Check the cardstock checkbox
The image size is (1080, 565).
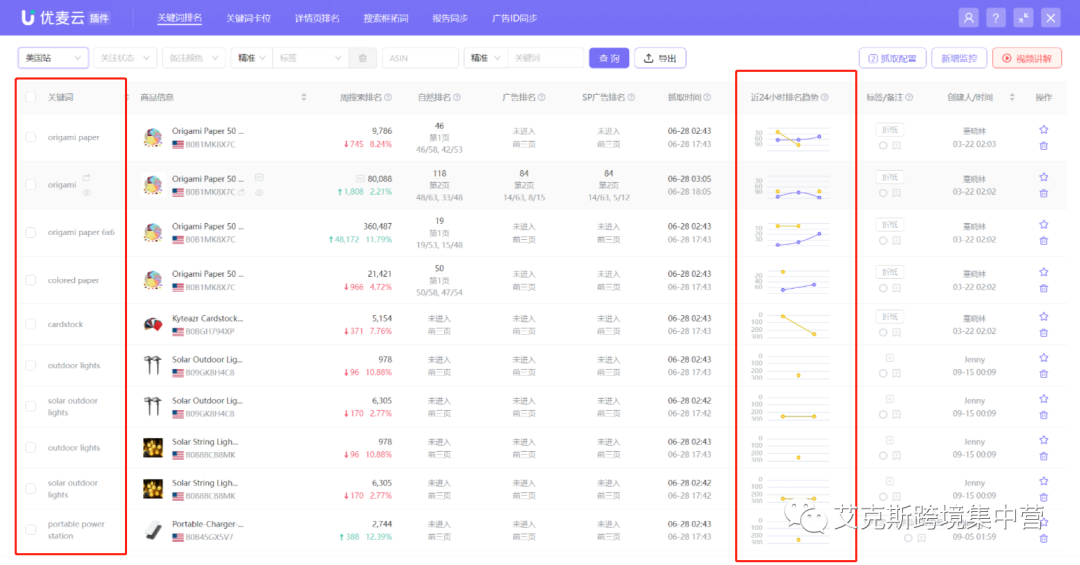coord(30,324)
